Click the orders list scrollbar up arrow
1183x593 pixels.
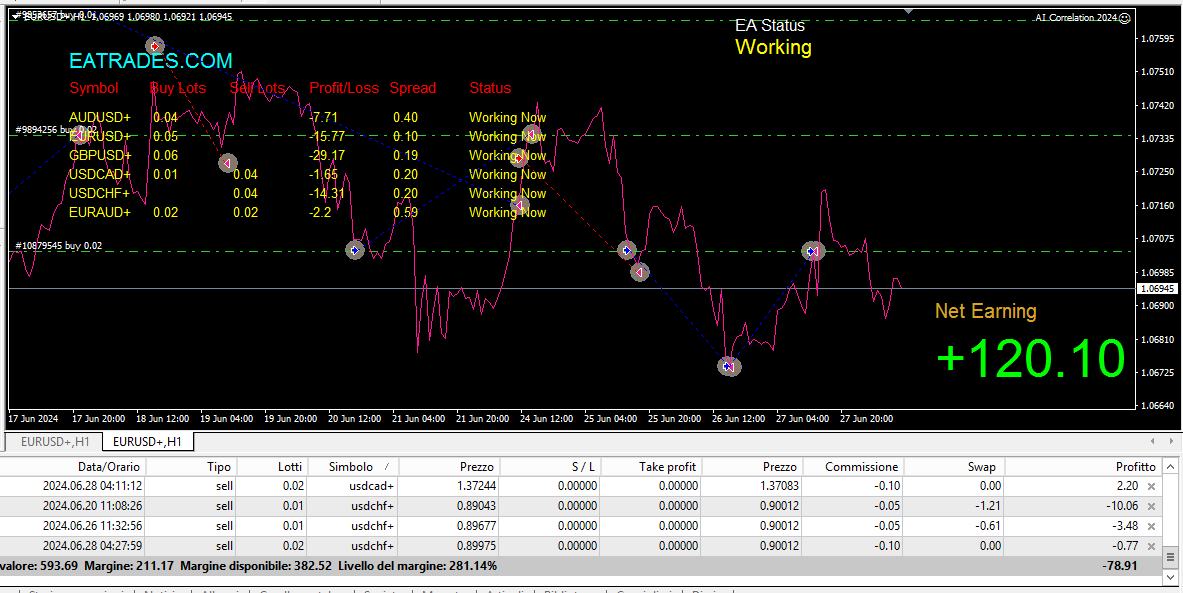[x=1171, y=465]
